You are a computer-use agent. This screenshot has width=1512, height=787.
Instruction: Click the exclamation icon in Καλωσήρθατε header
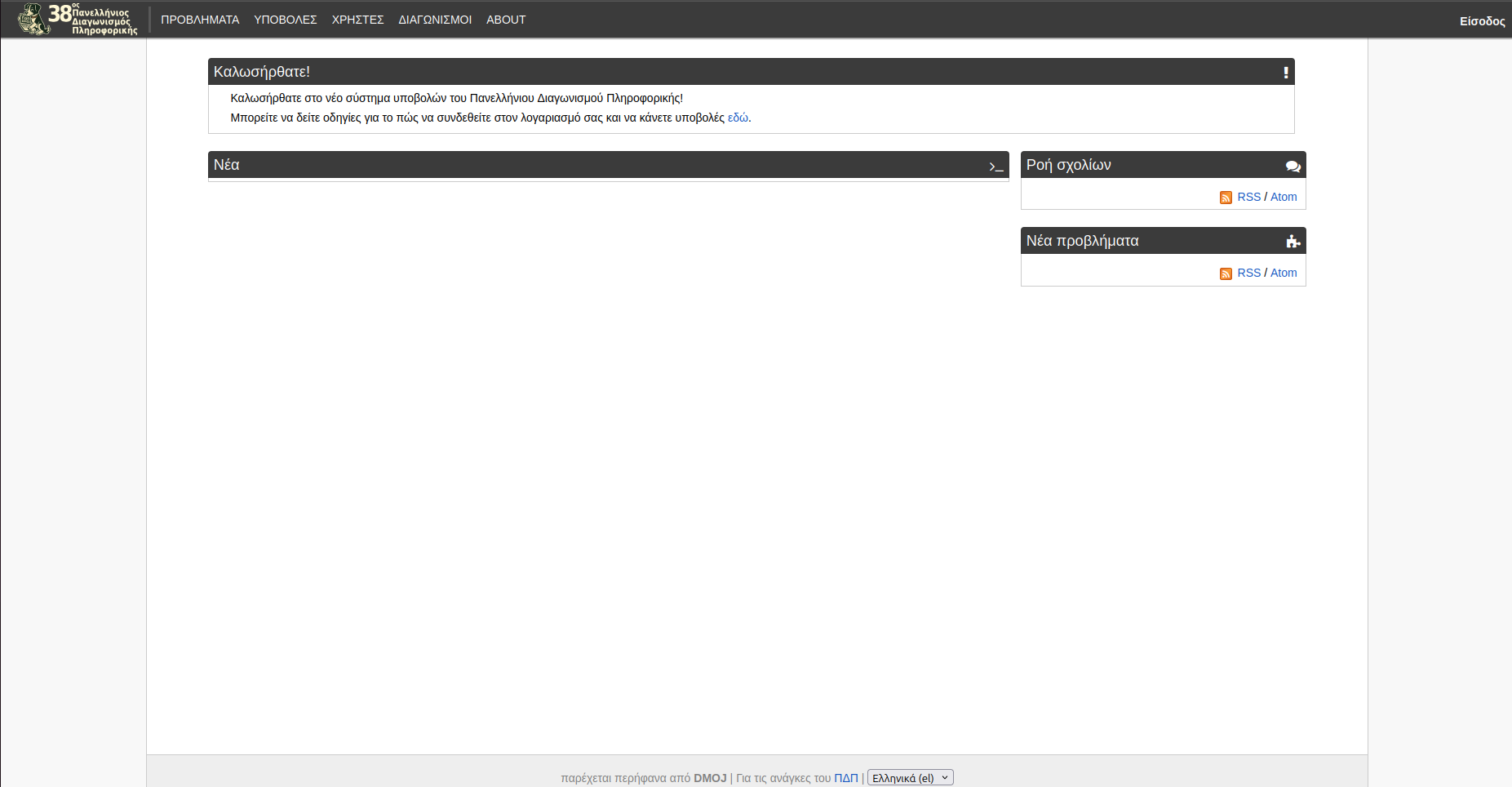pos(1286,73)
